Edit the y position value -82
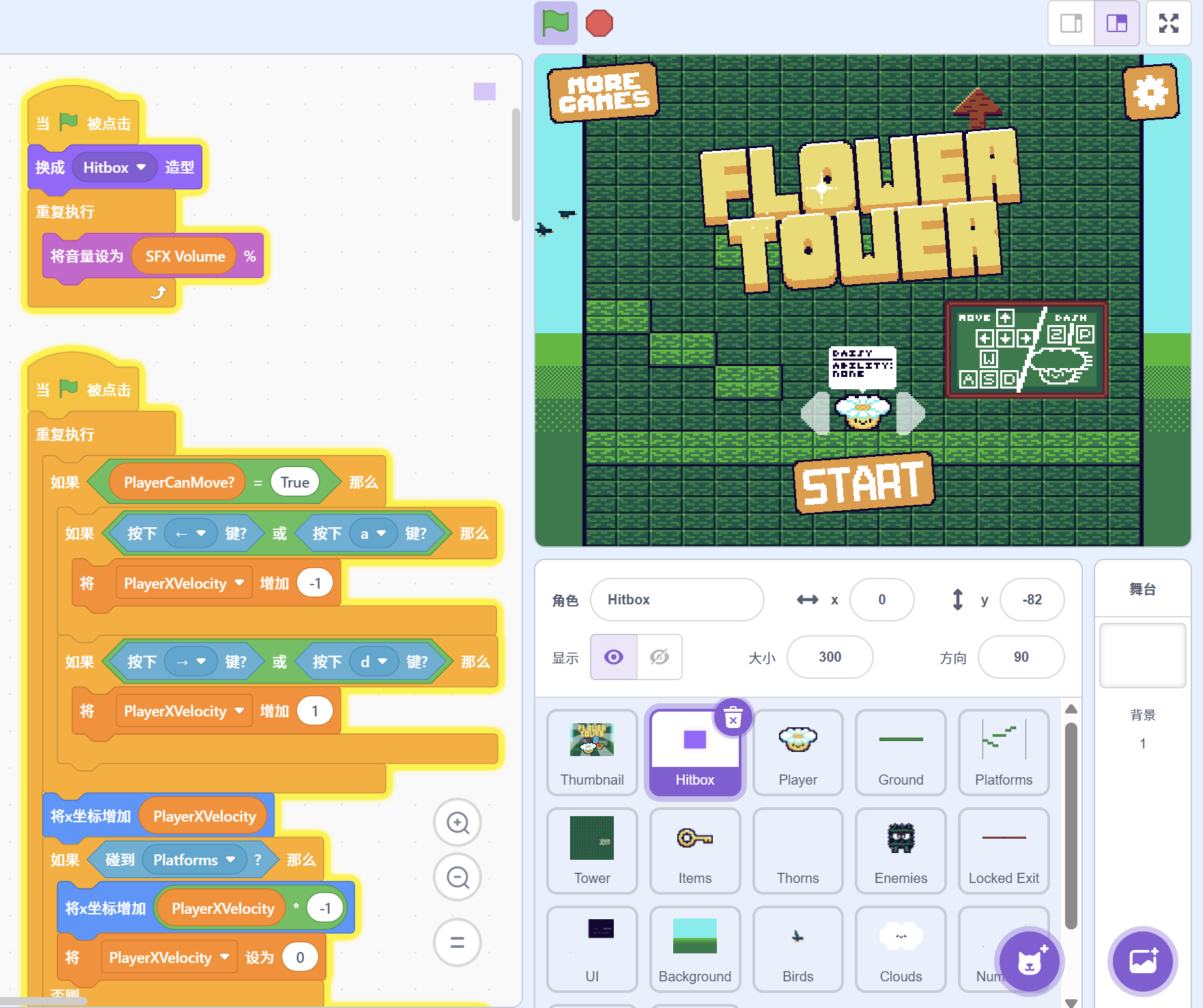1203x1008 pixels. pos(1032,600)
